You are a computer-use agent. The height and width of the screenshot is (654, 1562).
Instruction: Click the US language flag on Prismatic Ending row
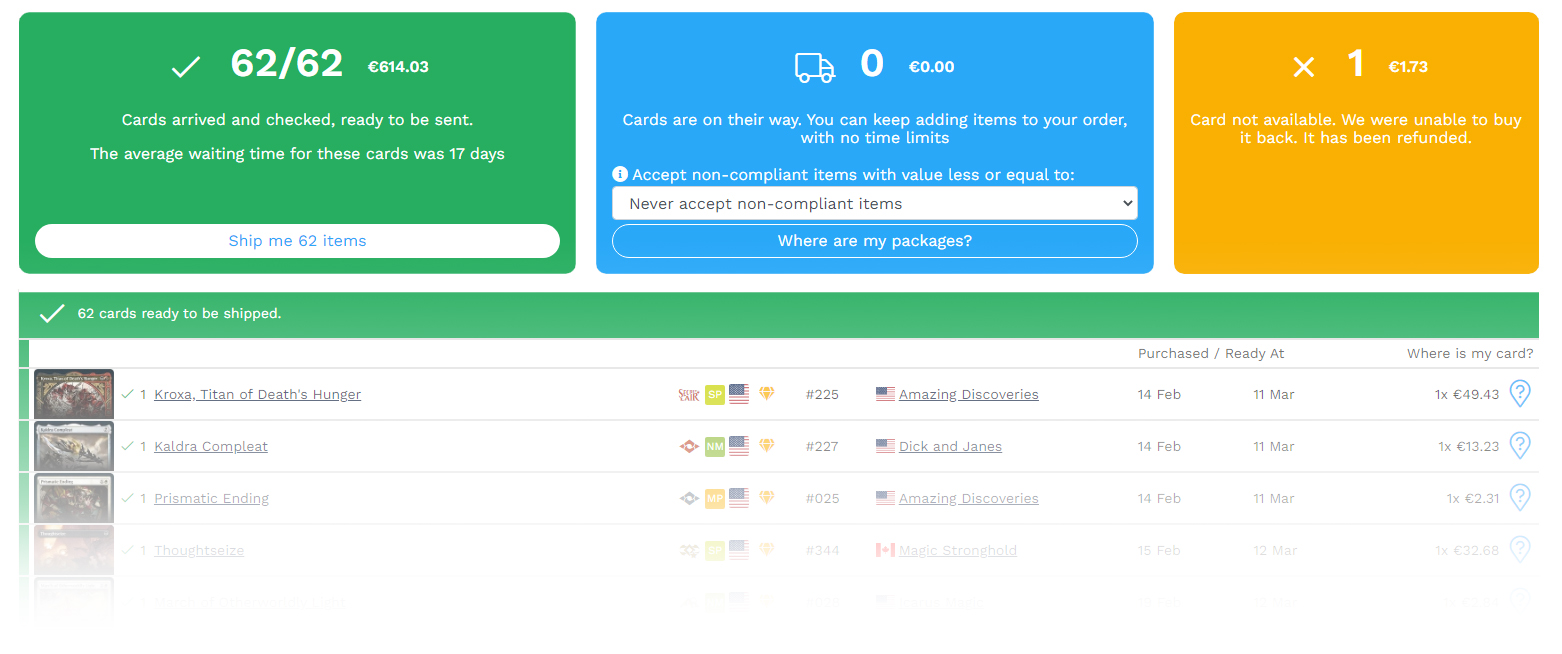(x=739, y=498)
